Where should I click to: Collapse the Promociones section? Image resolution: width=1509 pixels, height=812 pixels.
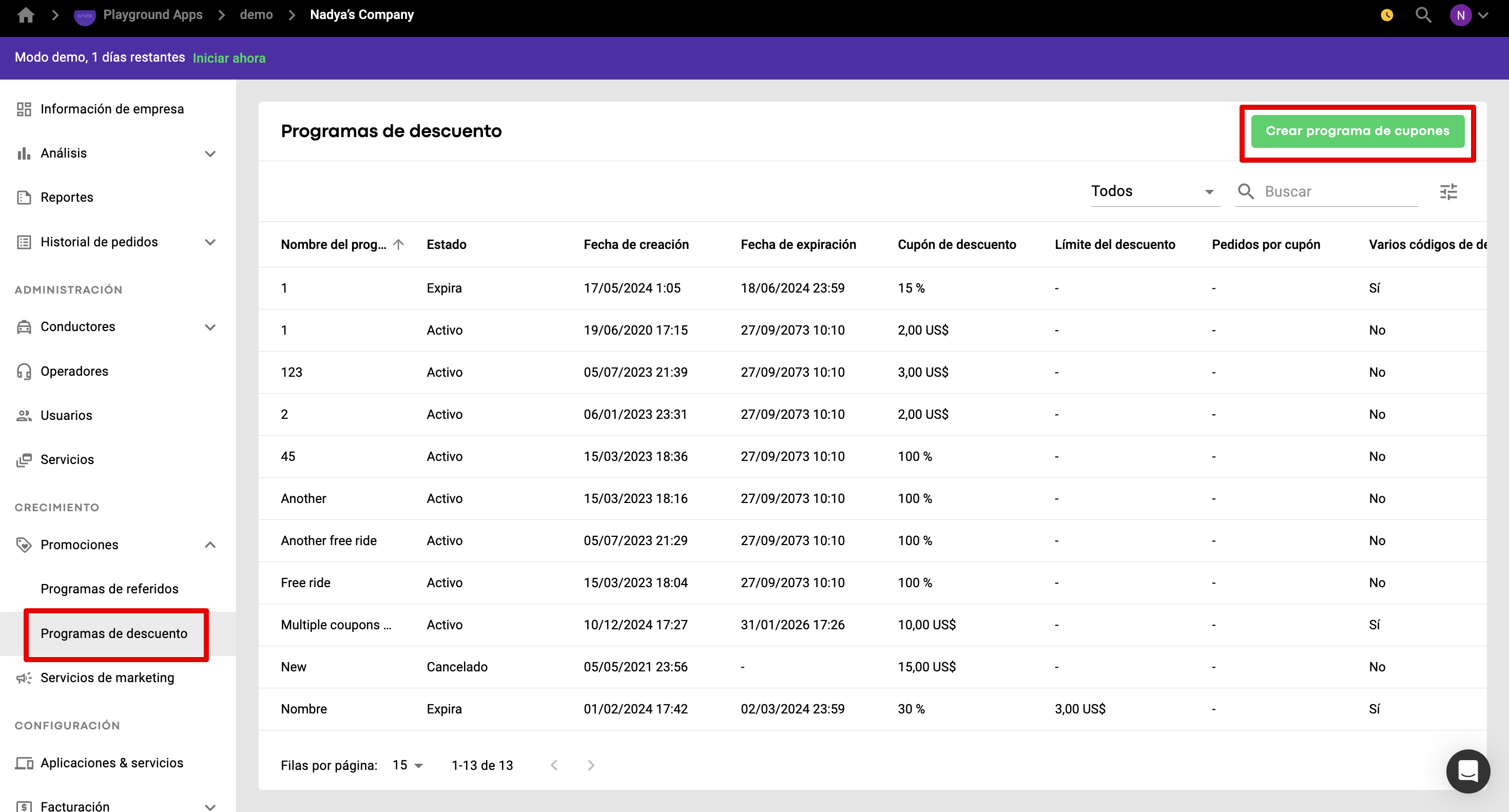(x=210, y=545)
